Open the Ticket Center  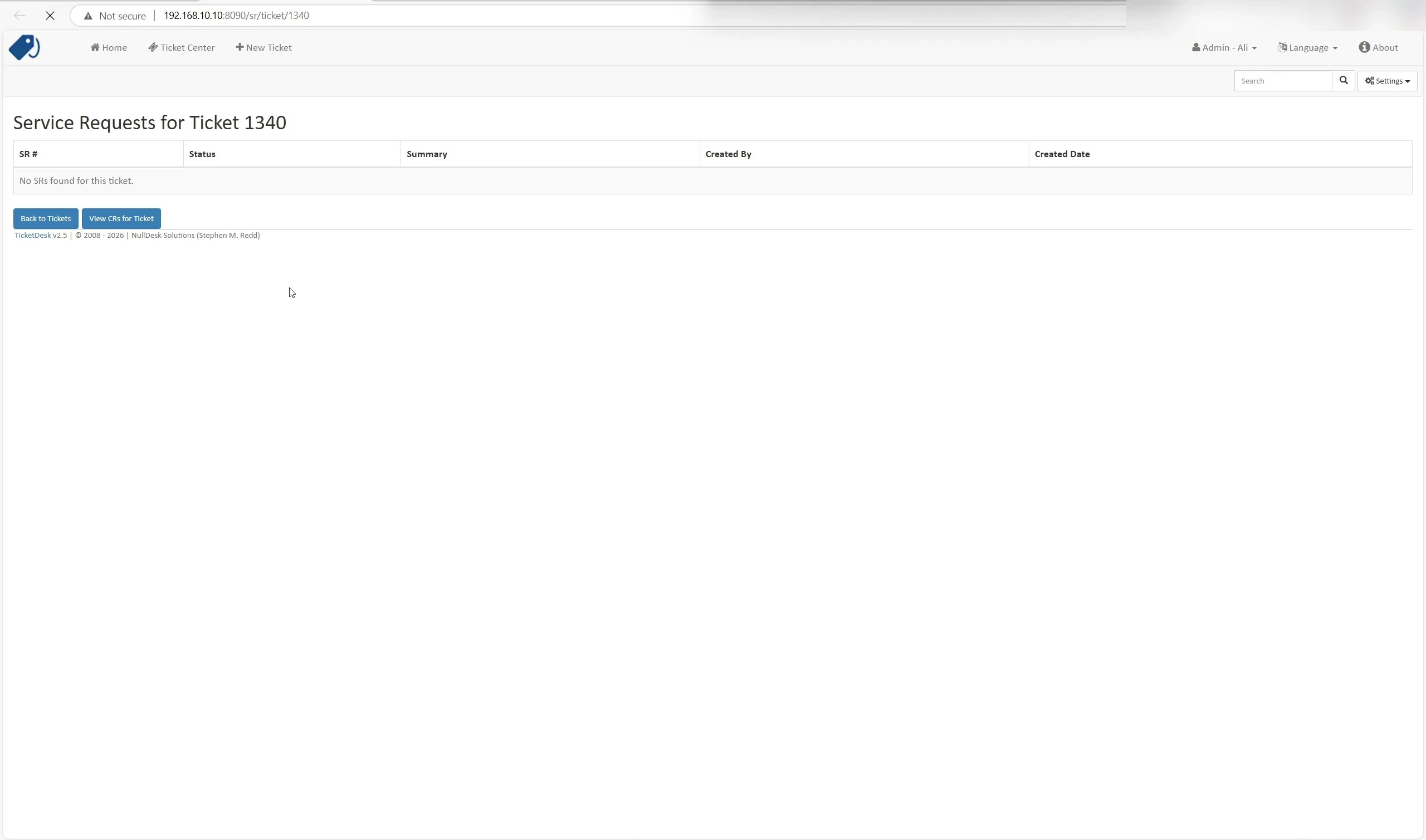tap(182, 47)
